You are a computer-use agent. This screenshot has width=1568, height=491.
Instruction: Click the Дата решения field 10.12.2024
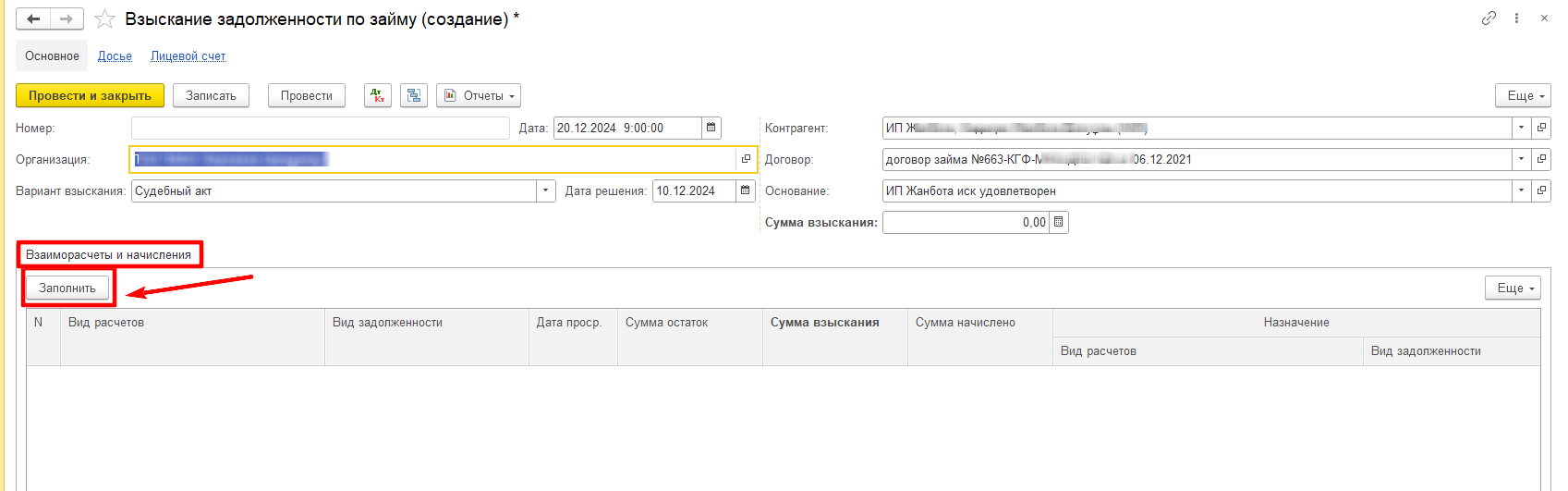695,190
